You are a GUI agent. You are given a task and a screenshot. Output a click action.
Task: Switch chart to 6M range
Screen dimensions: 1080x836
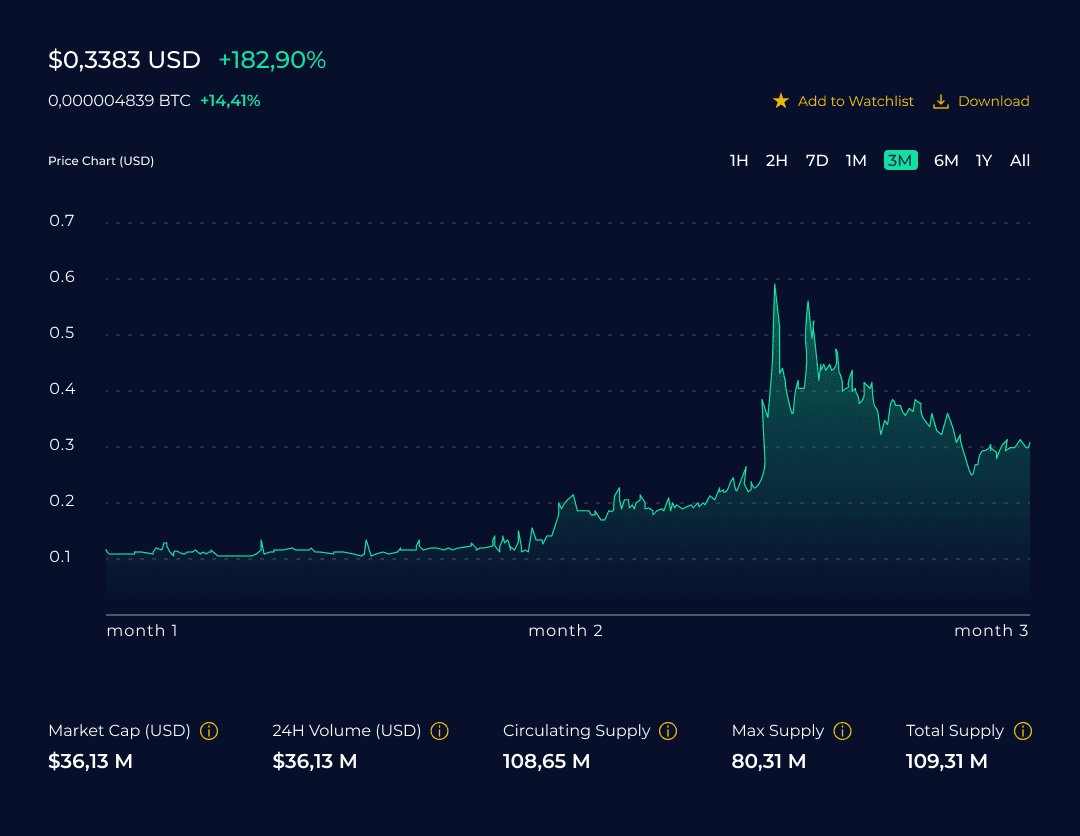[946, 160]
